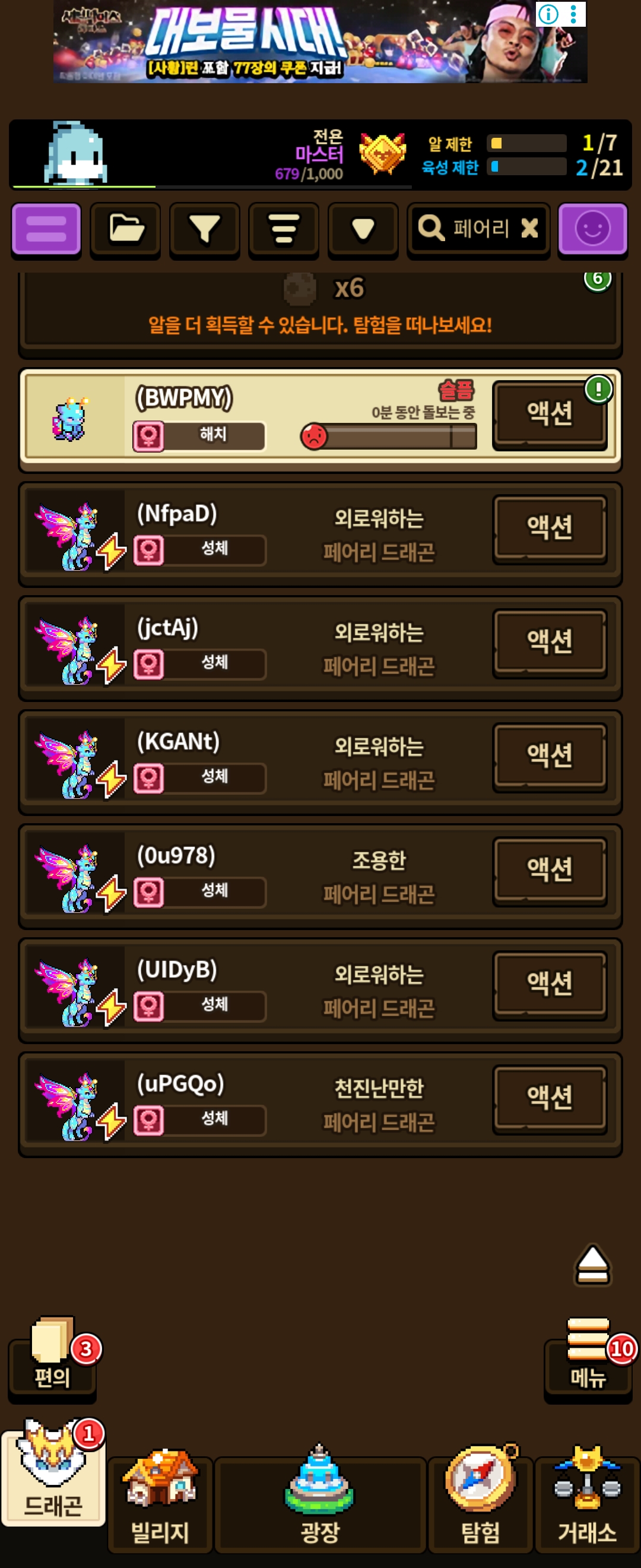Click 액션 button for NfpaD dragon

pyautogui.click(x=550, y=528)
